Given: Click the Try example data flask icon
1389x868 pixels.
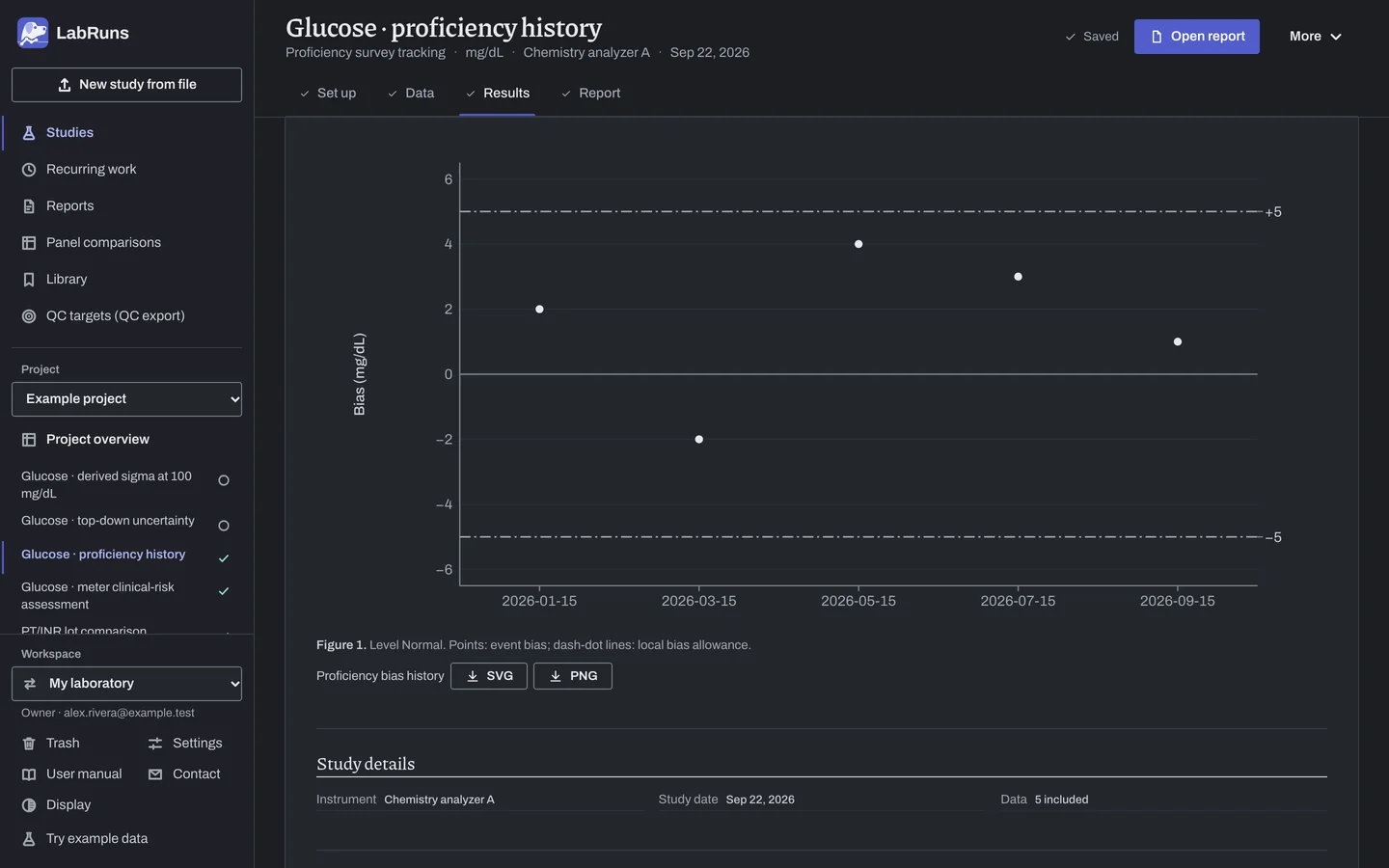Looking at the screenshot, I should [29, 839].
